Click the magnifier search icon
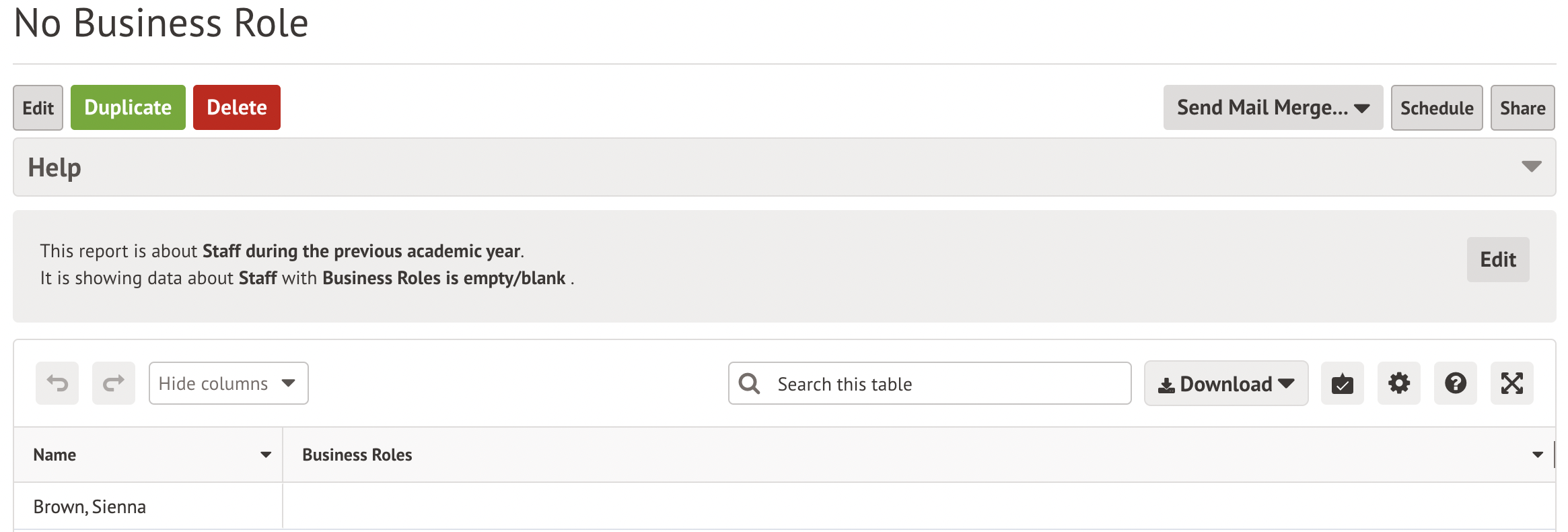 [749, 384]
